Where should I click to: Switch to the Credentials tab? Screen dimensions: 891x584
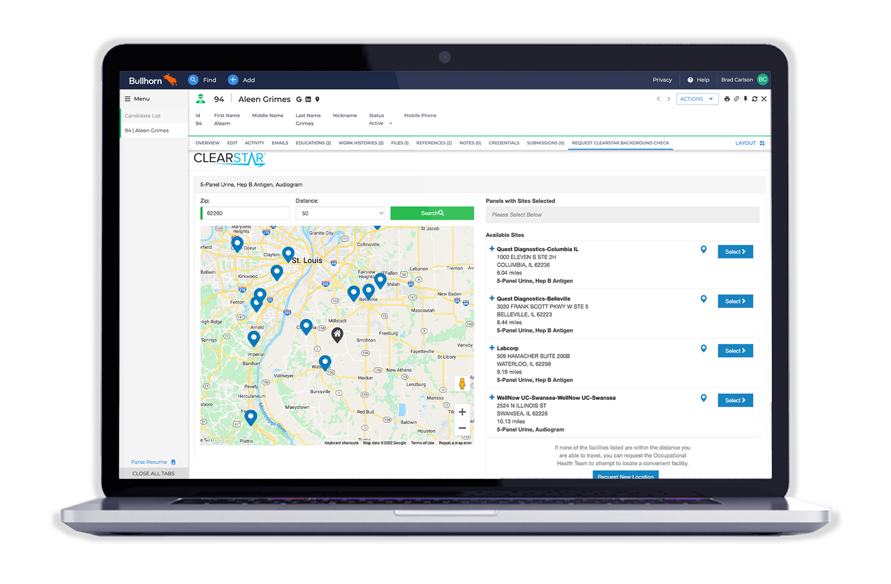pyautogui.click(x=503, y=143)
